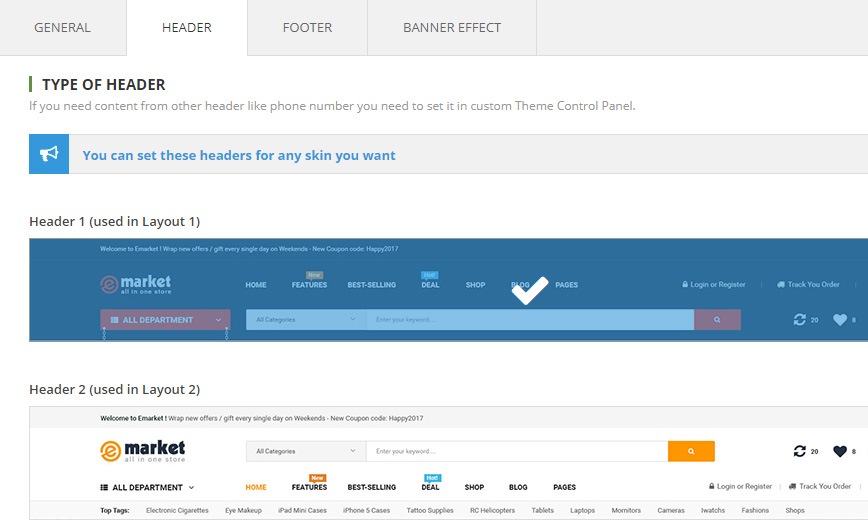The image size is (868, 528).
Task: Click the Emarket logo in Header 1
Action: [x=136, y=284]
